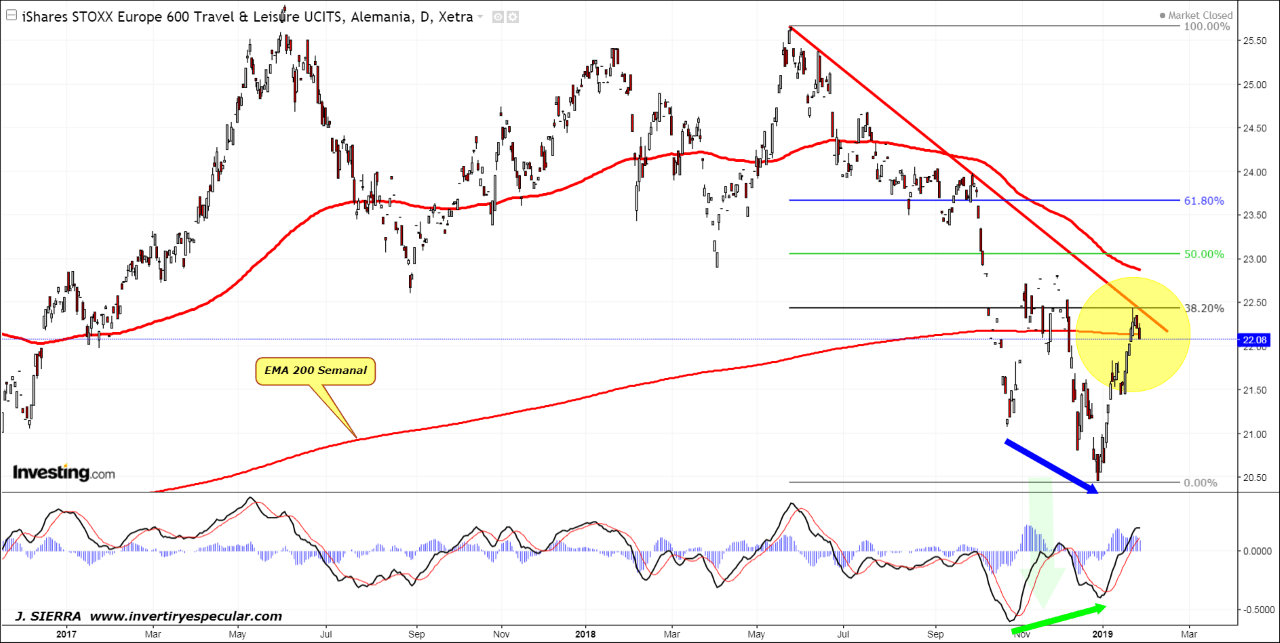Select the 61.80% Fibonacci level label
This screenshot has height=643, width=1280.
pyautogui.click(x=1204, y=201)
